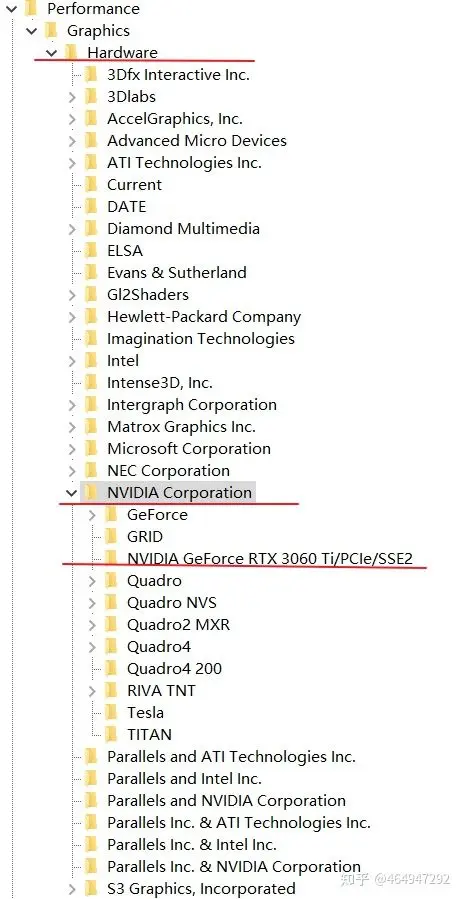Screen dimensions: 461x899
Task: Click the DATE folder icon
Action: click(x=90, y=206)
